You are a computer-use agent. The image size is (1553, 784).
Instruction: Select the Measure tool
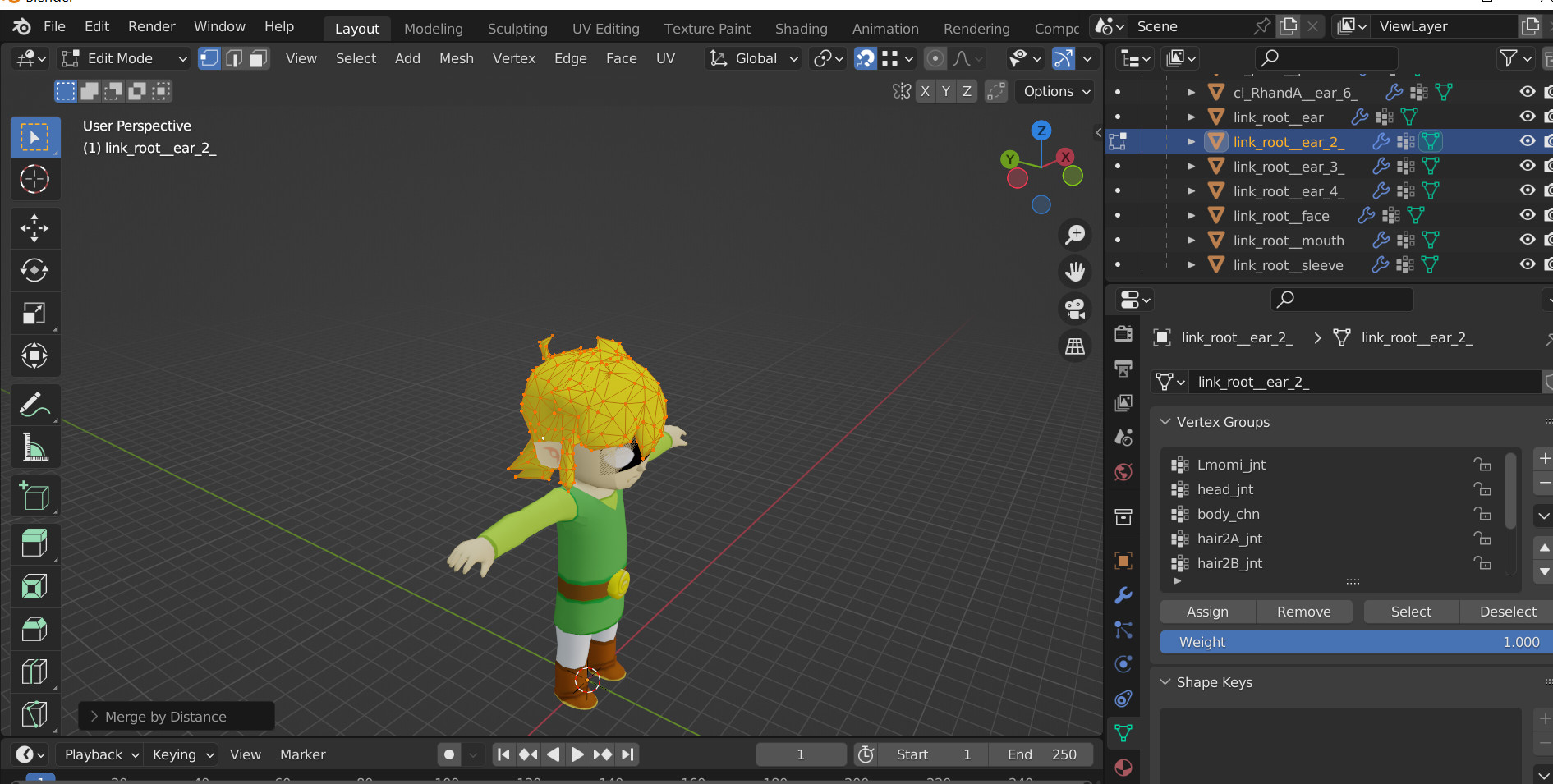click(34, 447)
